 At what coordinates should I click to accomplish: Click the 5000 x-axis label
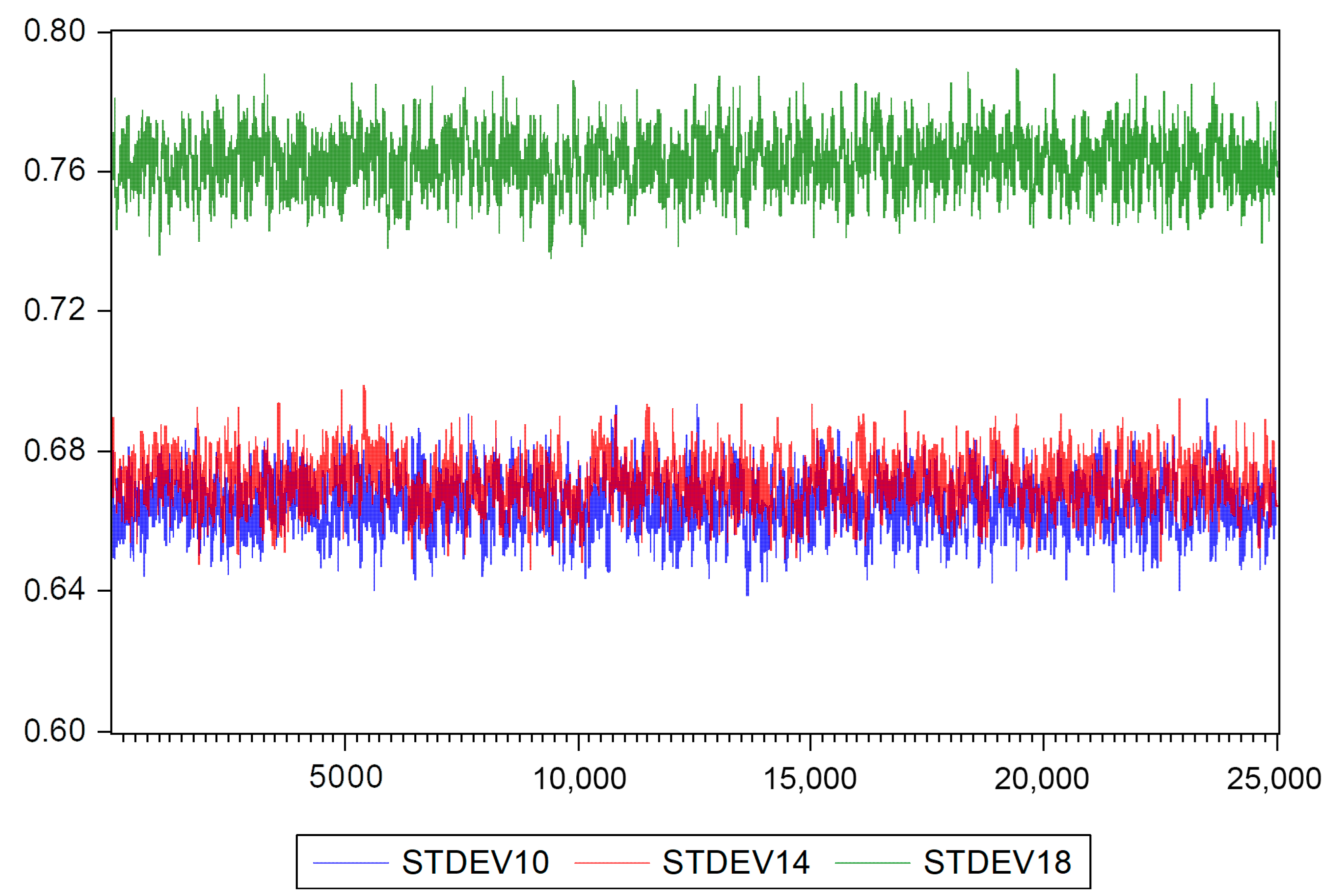click(345, 777)
